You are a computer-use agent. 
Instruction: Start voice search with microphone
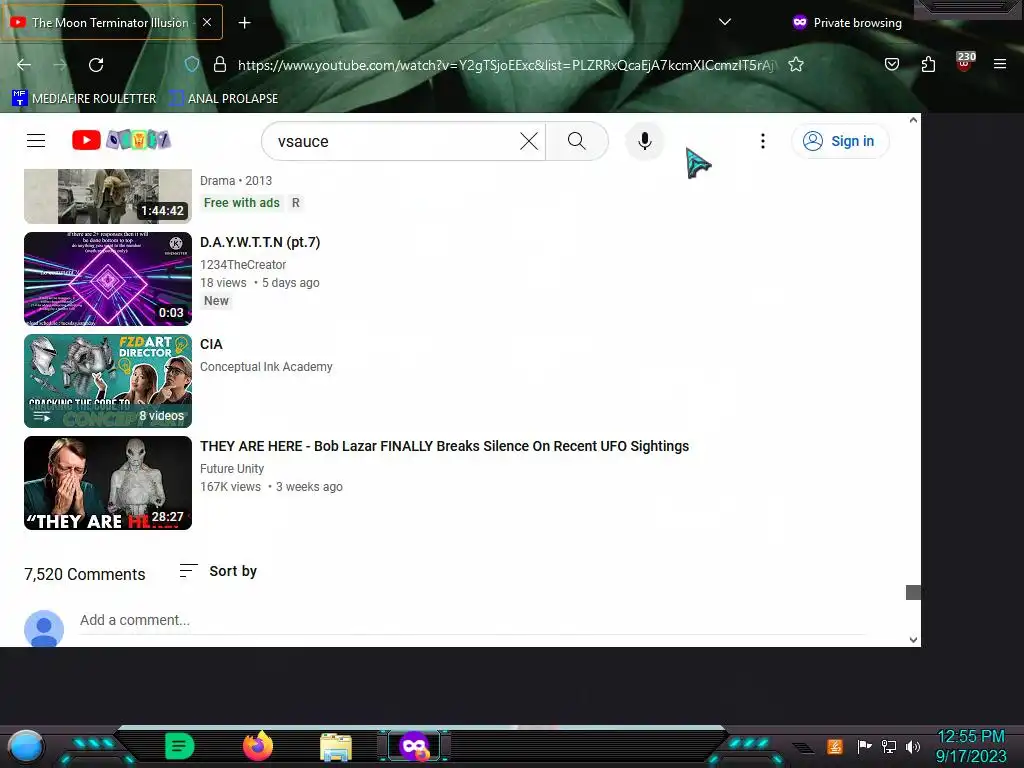(645, 141)
